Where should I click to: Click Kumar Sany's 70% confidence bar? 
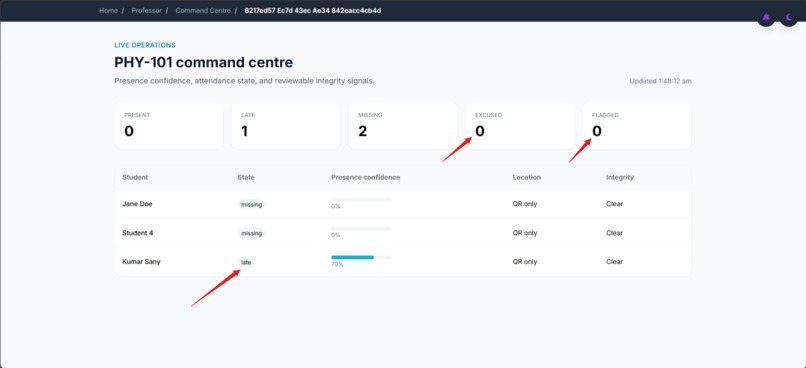[x=361, y=257]
